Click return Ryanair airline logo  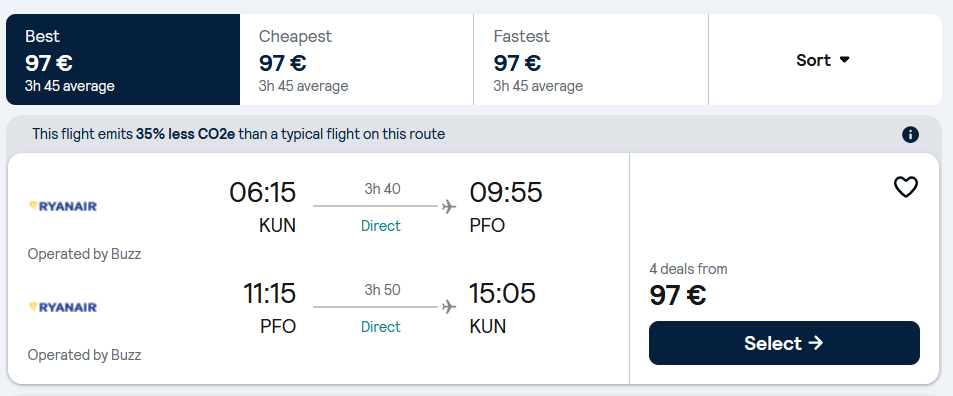pyautogui.click(x=63, y=307)
